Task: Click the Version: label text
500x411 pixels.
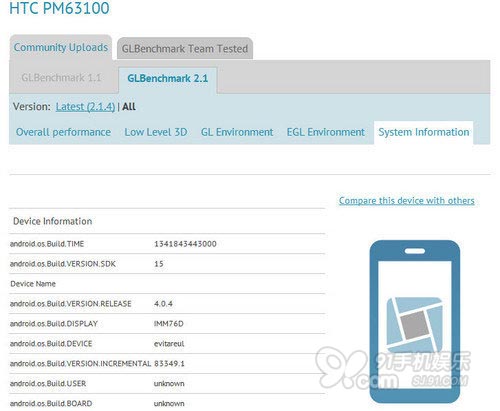Action: [32, 107]
